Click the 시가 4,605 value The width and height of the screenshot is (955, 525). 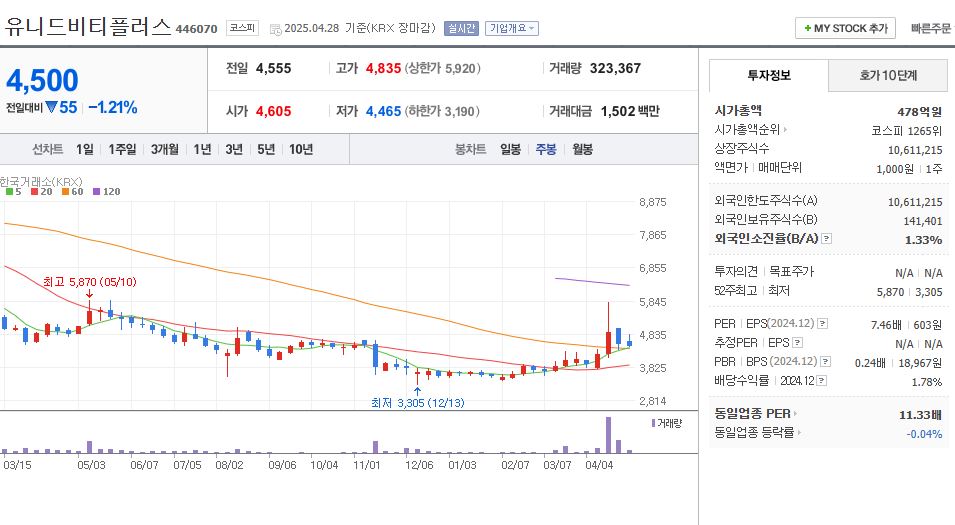point(273,111)
